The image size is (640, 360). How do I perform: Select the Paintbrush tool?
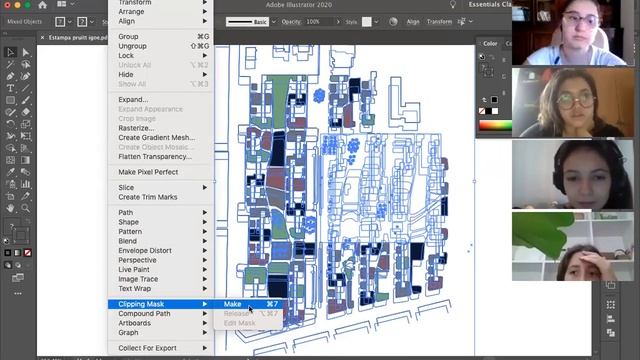25,100
